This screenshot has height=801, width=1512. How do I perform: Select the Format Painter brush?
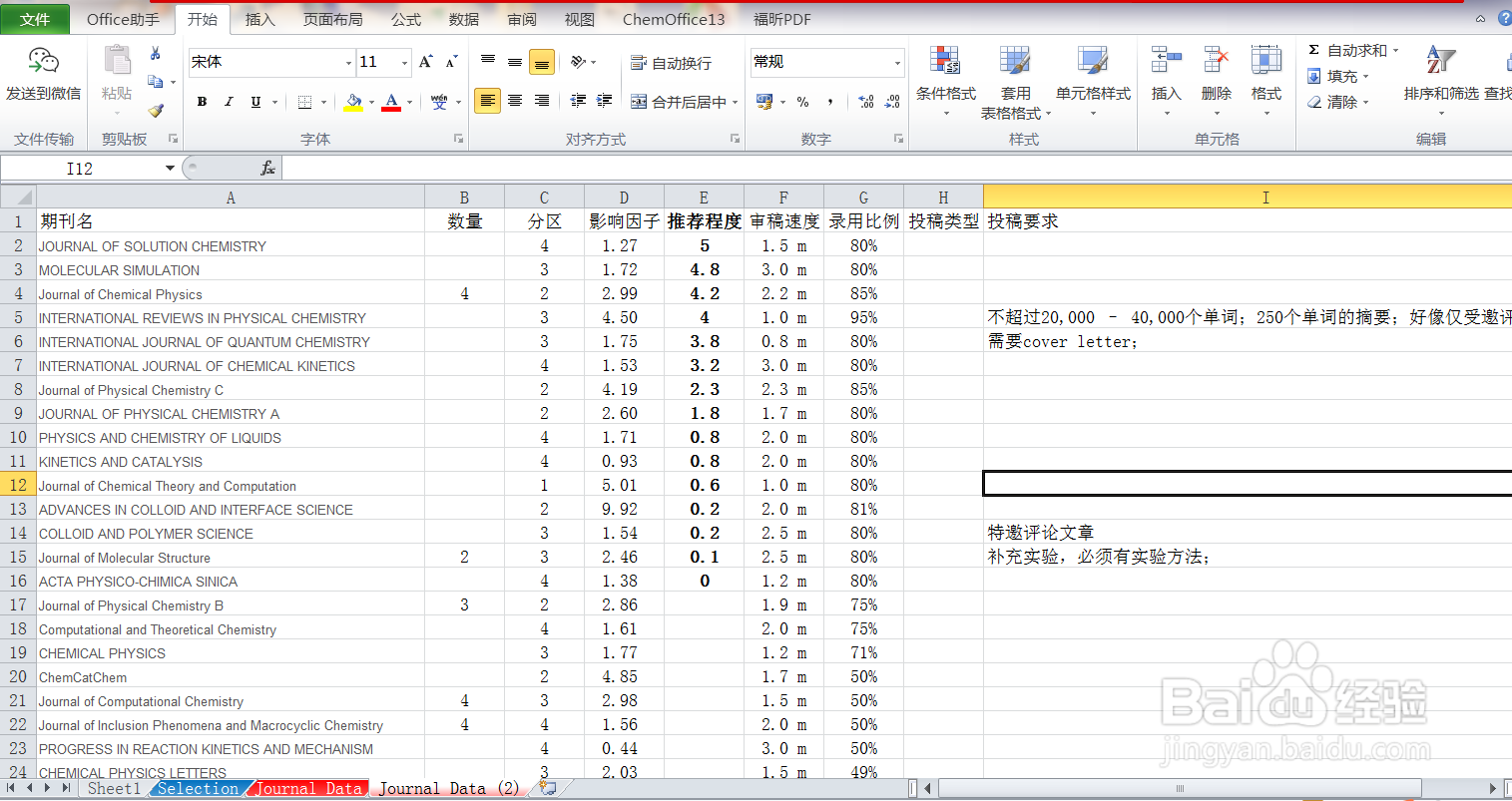pyautogui.click(x=155, y=110)
